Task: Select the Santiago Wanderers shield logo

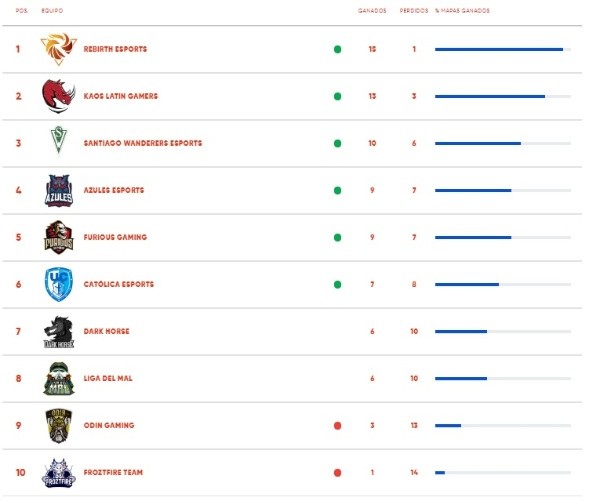Action: tap(59, 140)
